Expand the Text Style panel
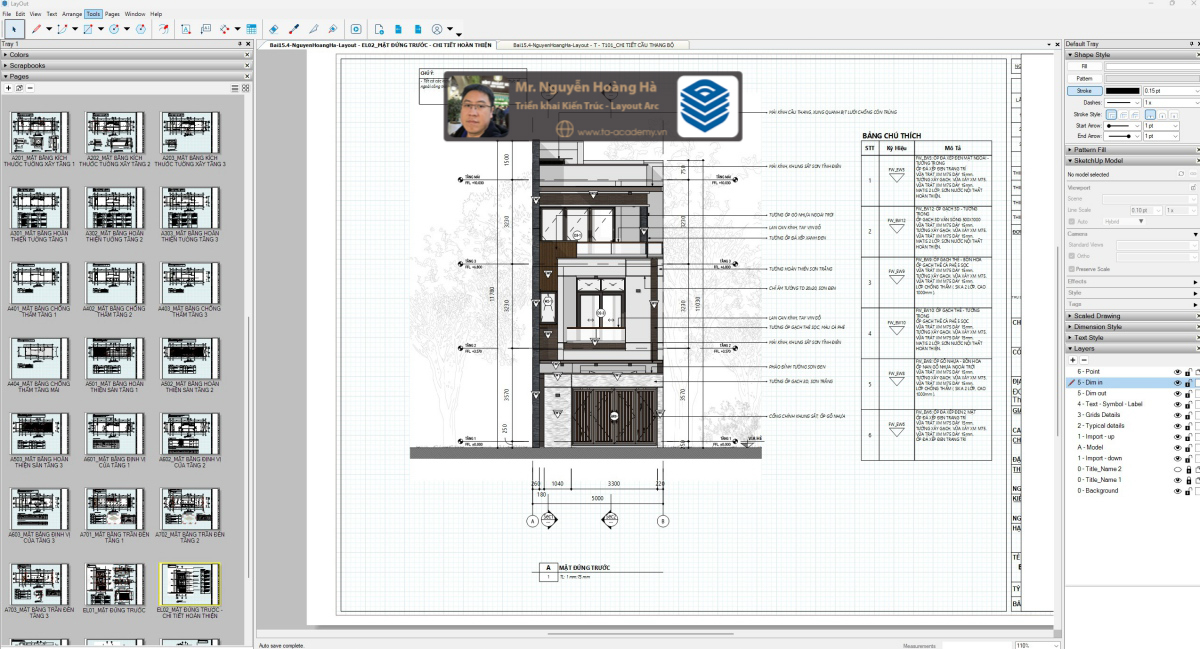 1132,338
